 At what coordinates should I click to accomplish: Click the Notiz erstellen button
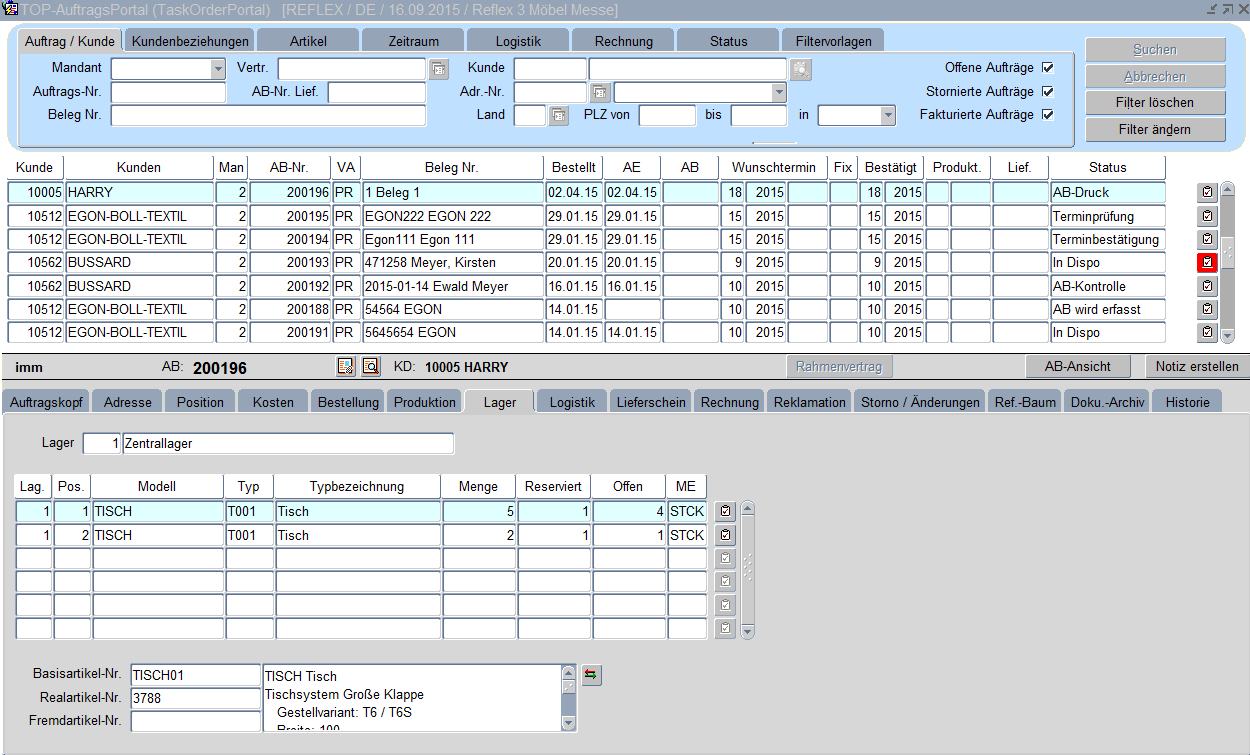(x=1196, y=367)
